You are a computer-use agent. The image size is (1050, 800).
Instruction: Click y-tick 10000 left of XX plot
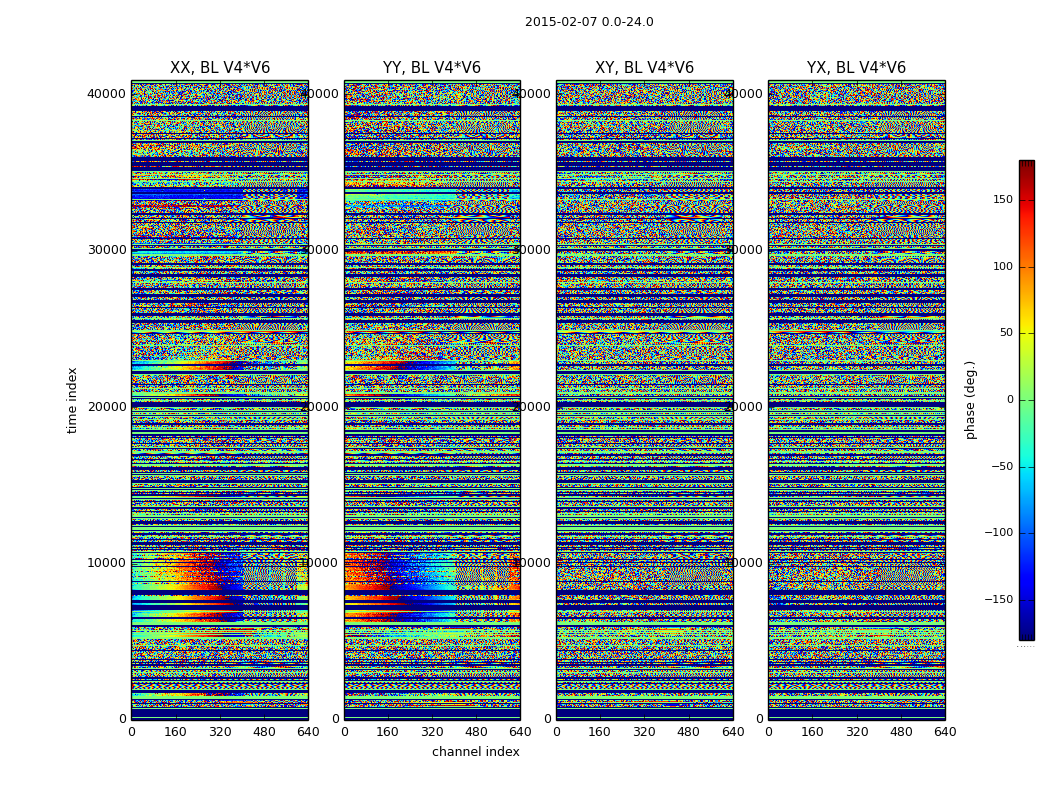tap(106, 562)
